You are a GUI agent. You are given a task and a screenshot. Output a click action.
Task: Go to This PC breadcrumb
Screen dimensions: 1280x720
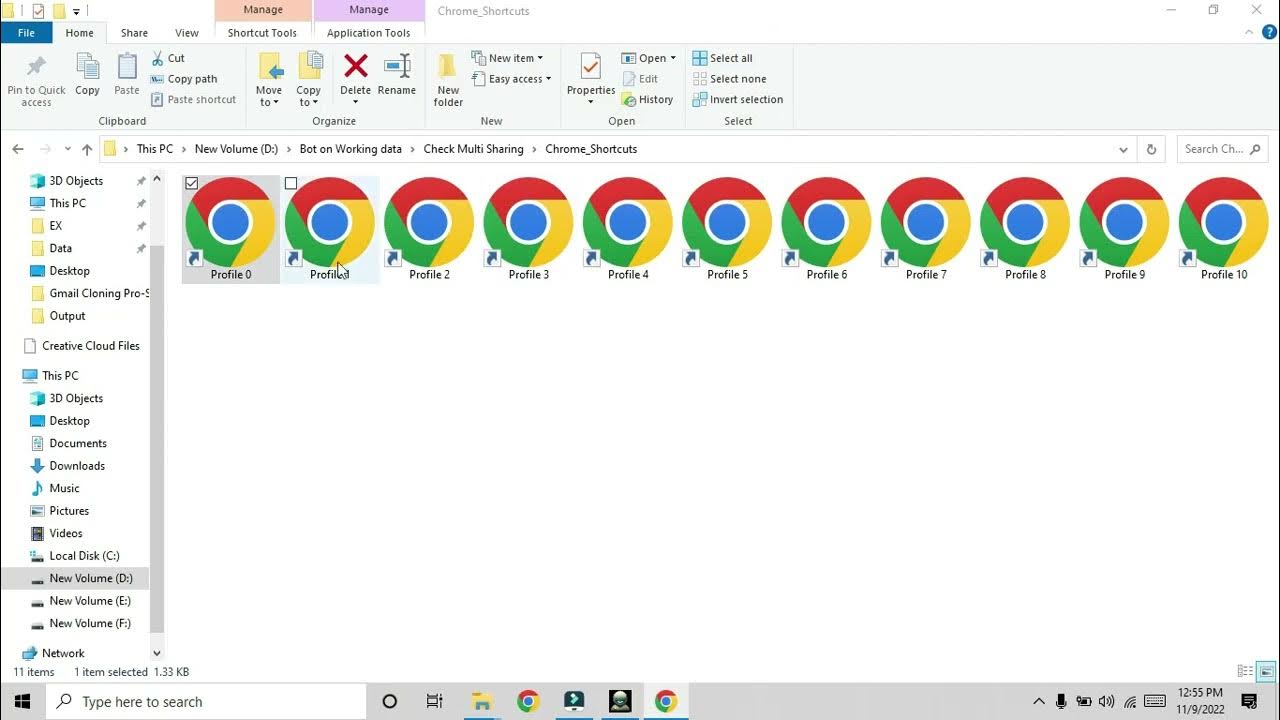pyautogui.click(x=155, y=149)
